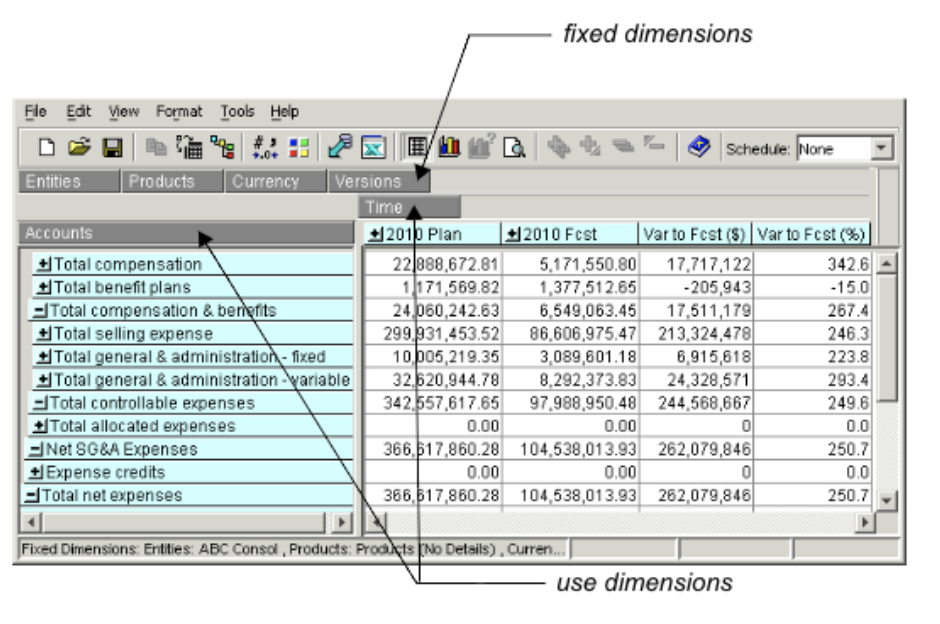This screenshot has height=624, width=940.
Task: Click the Open folder toolbar icon
Action: [x=78, y=149]
